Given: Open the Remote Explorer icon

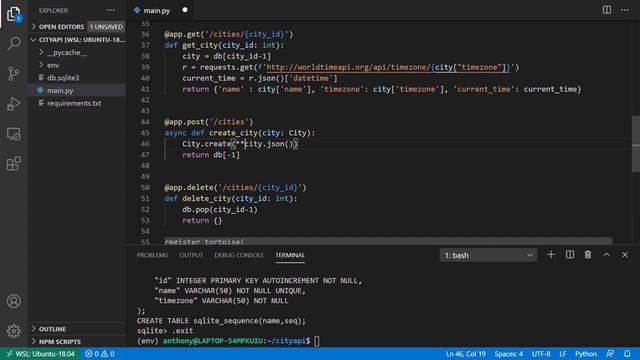Looking at the screenshot, I should pyautogui.click(x=13, y=134).
